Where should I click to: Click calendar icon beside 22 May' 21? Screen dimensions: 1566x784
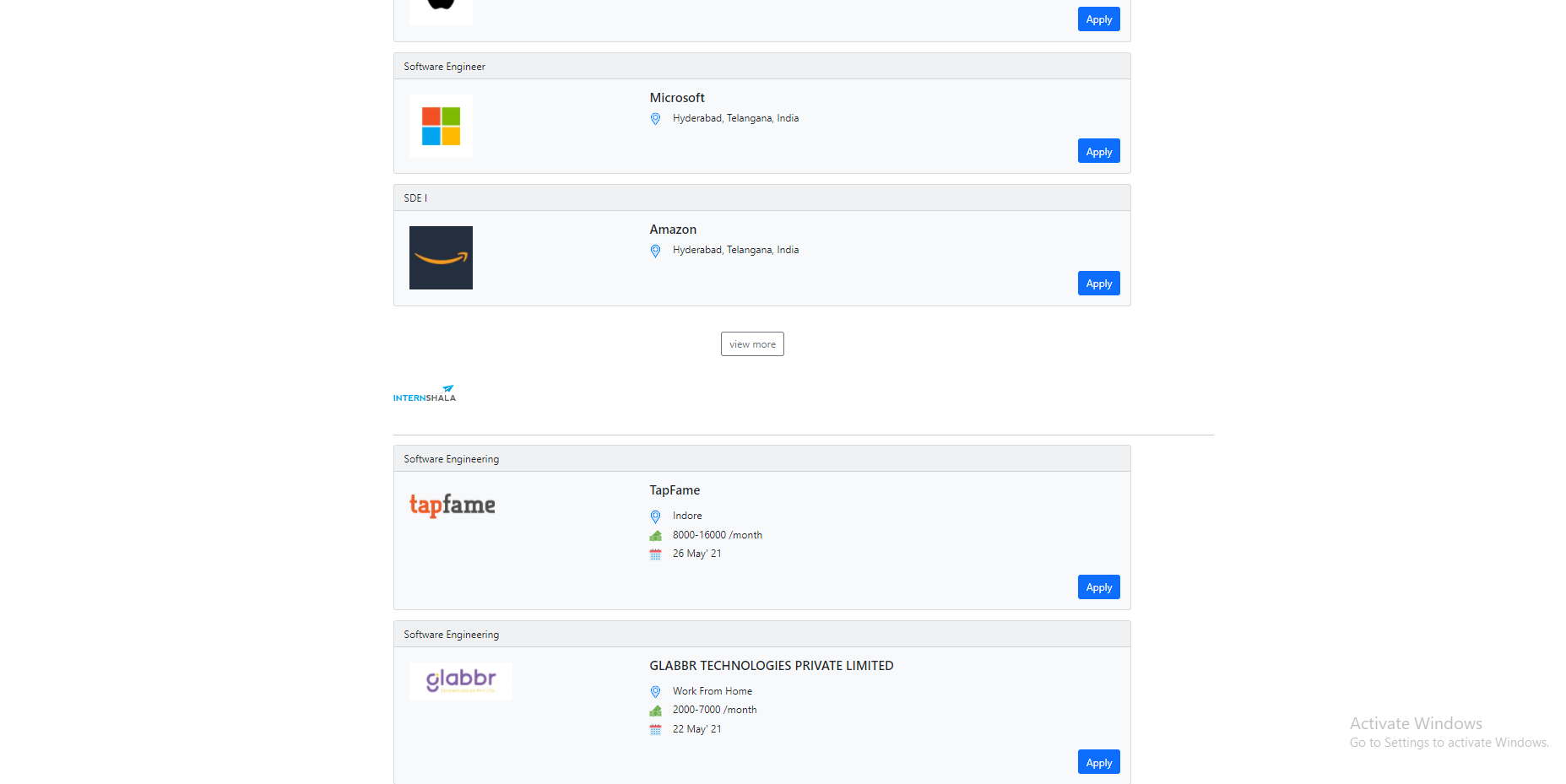pyautogui.click(x=655, y=730)
